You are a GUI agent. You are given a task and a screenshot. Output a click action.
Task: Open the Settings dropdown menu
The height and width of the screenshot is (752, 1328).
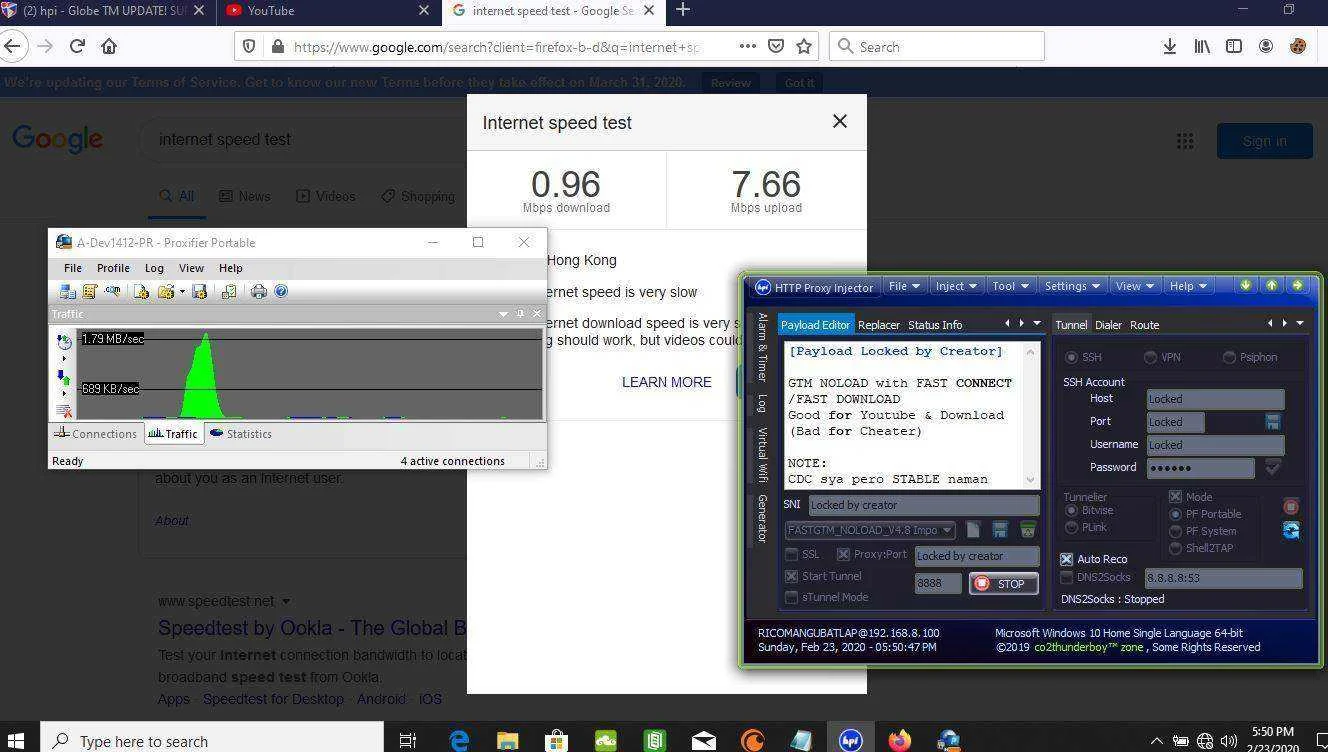[x=1071, y=286]
